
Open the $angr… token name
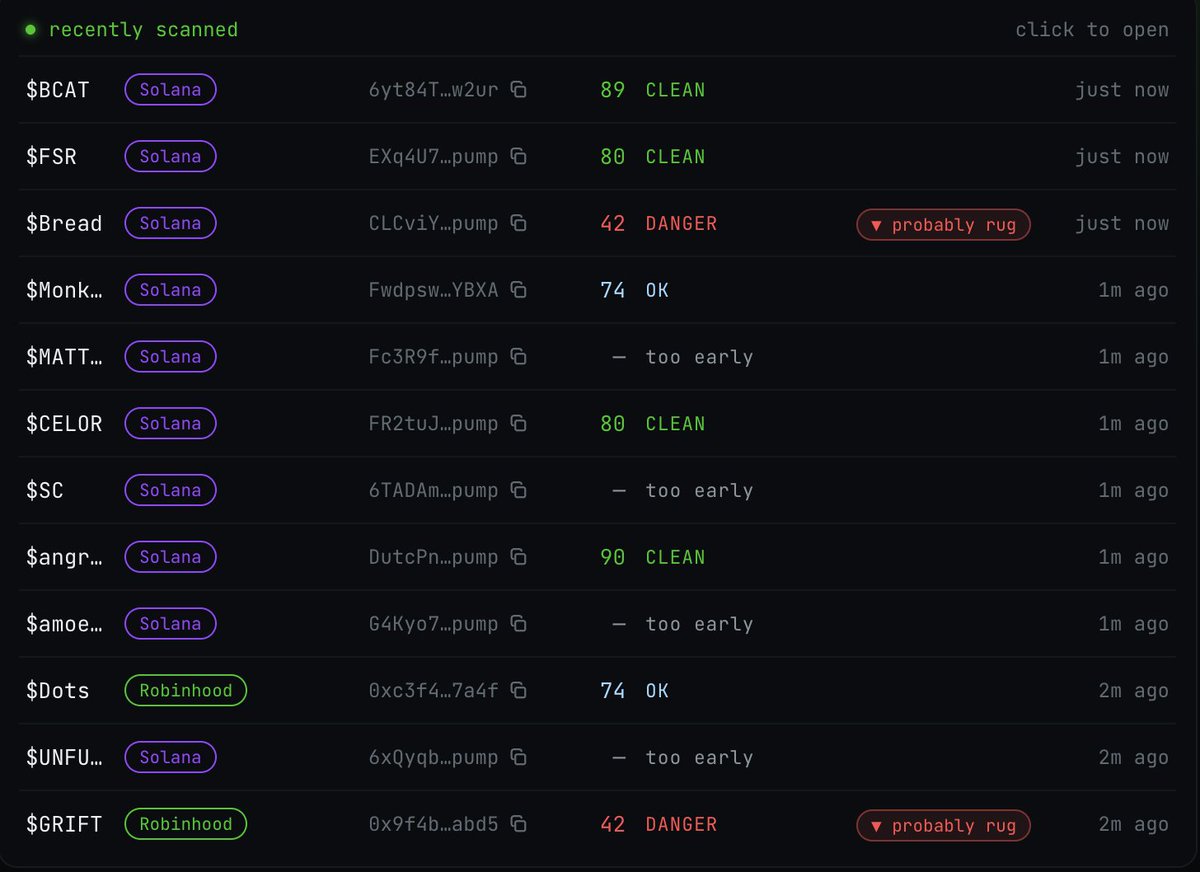[64, 557]
